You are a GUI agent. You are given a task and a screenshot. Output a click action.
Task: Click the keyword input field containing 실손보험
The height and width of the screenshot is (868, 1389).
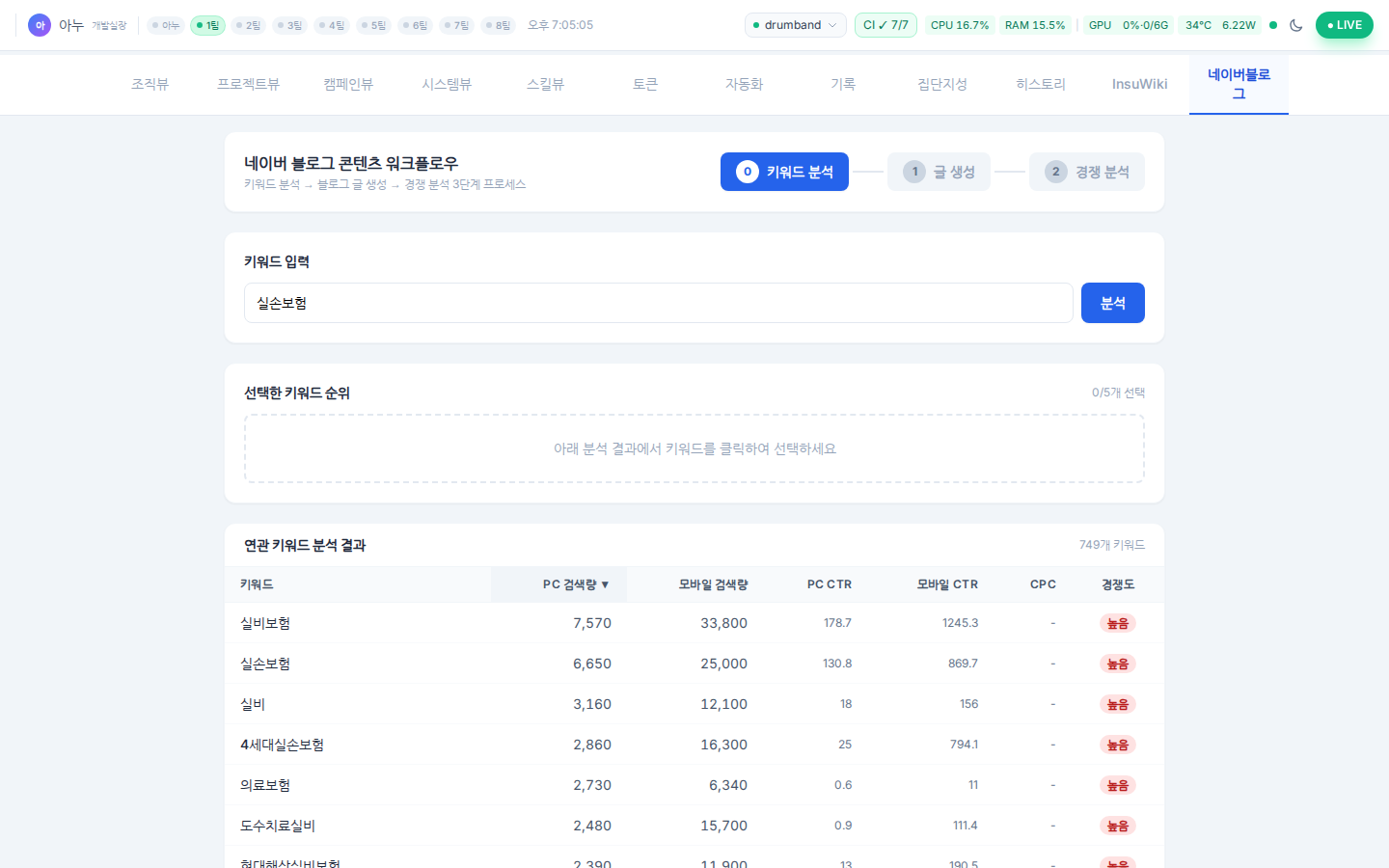[658, 303]
